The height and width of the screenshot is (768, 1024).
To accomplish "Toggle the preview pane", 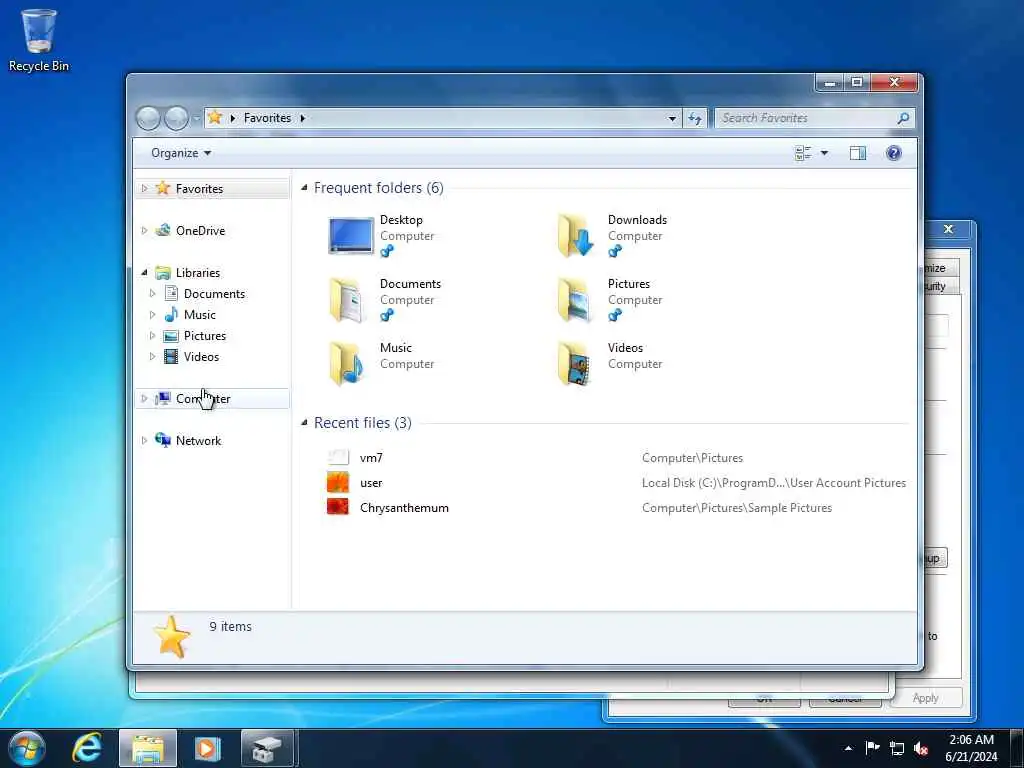I will click(x=857, y=153).
